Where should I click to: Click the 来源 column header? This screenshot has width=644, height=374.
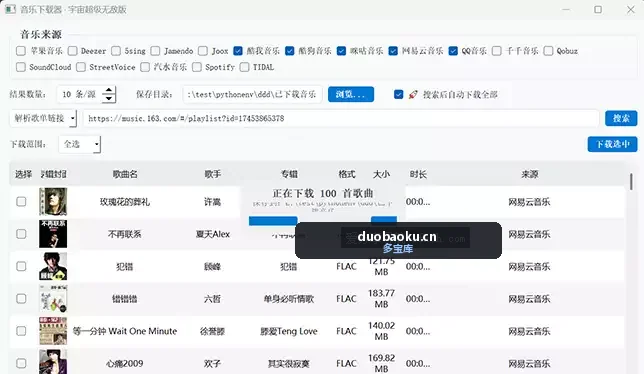point(529,174)
